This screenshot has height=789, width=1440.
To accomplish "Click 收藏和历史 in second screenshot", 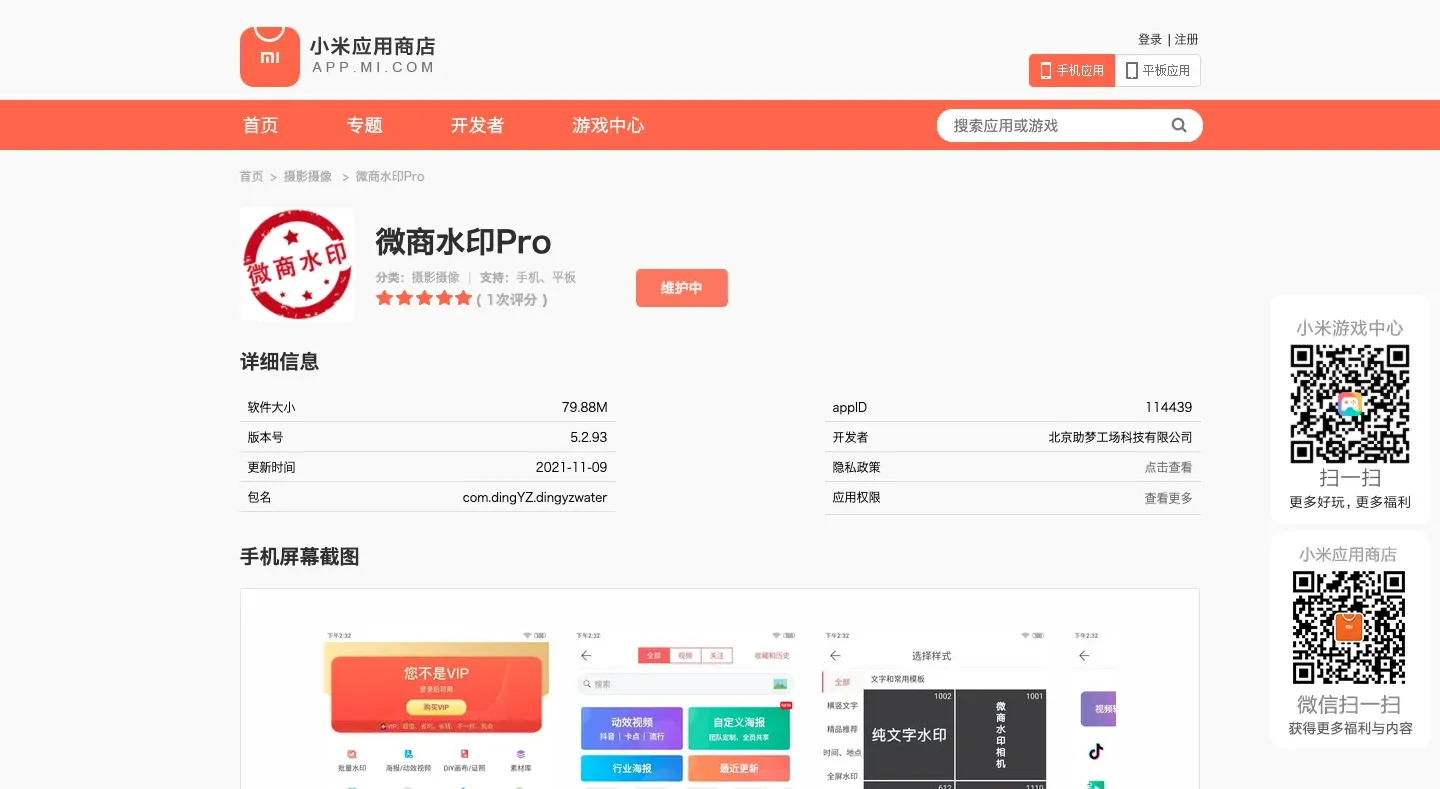I will coord(772,656).
